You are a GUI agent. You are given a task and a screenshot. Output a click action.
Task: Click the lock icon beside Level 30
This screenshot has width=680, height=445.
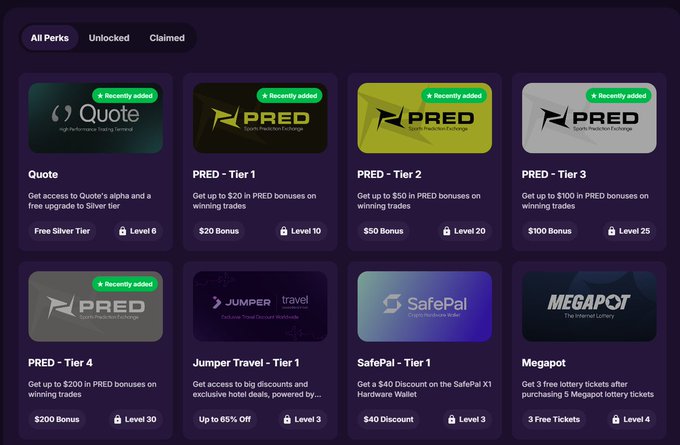(118, 419)
